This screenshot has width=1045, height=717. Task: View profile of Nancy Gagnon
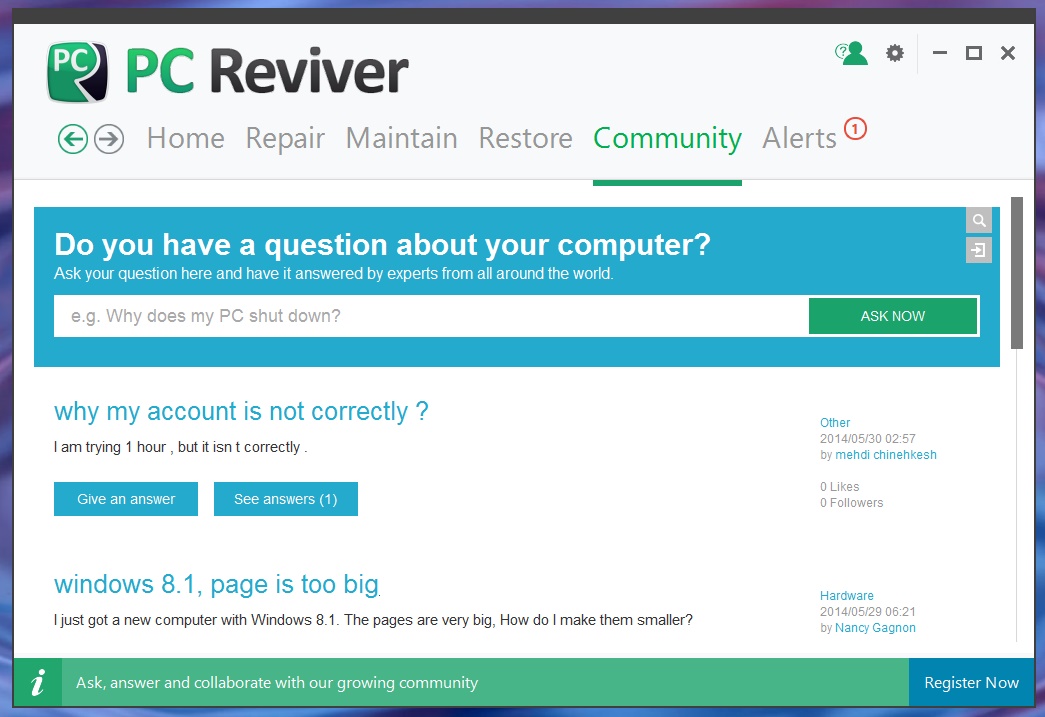pos(875,628)
